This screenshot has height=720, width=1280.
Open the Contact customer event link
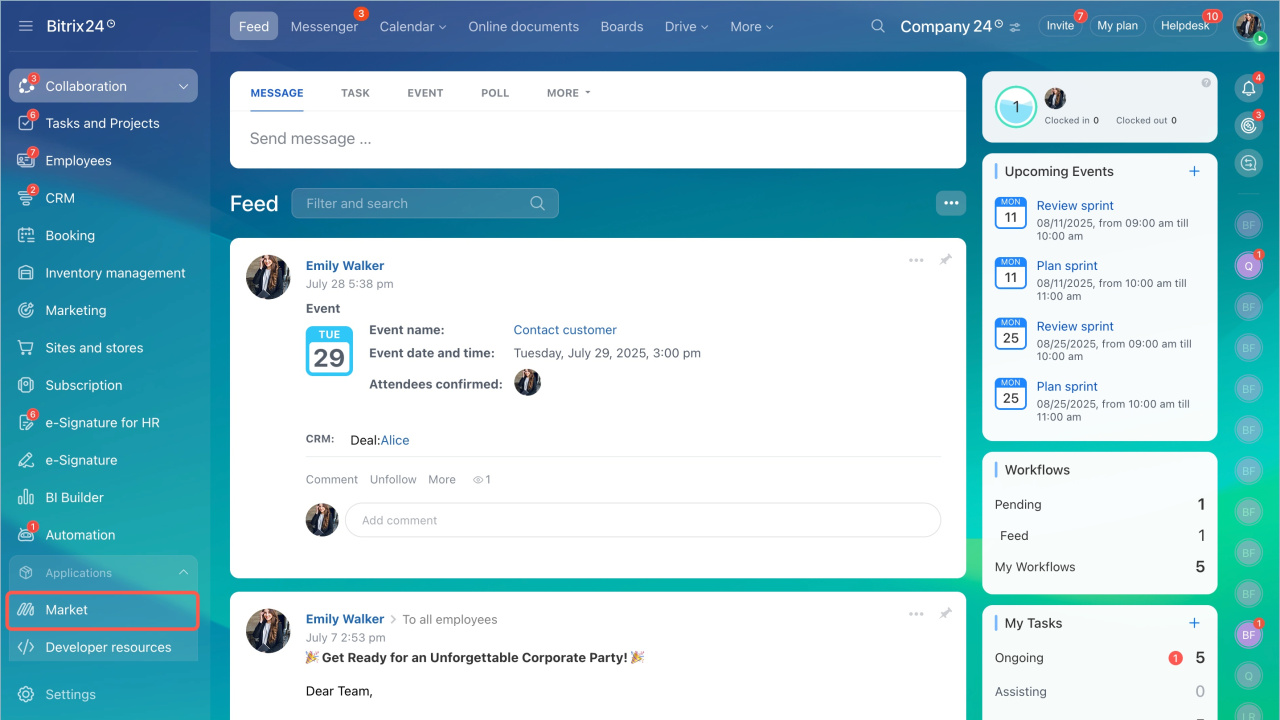[x=565, y=330]
